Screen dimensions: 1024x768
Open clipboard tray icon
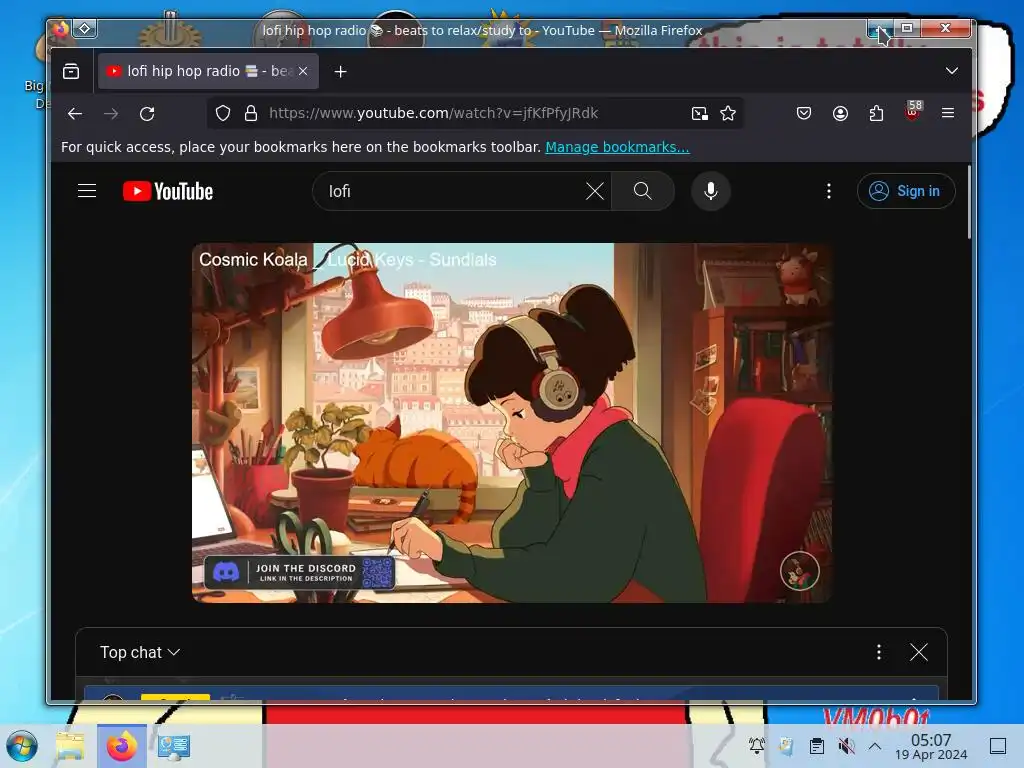pos(816,746)
